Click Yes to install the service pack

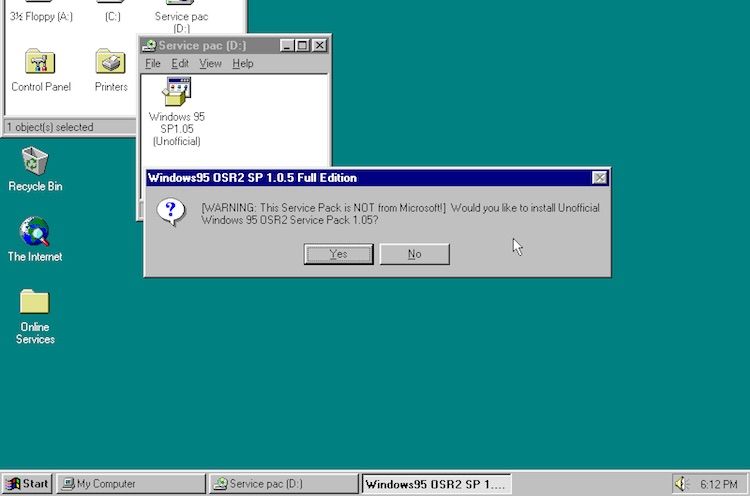[x=338, y=254]
